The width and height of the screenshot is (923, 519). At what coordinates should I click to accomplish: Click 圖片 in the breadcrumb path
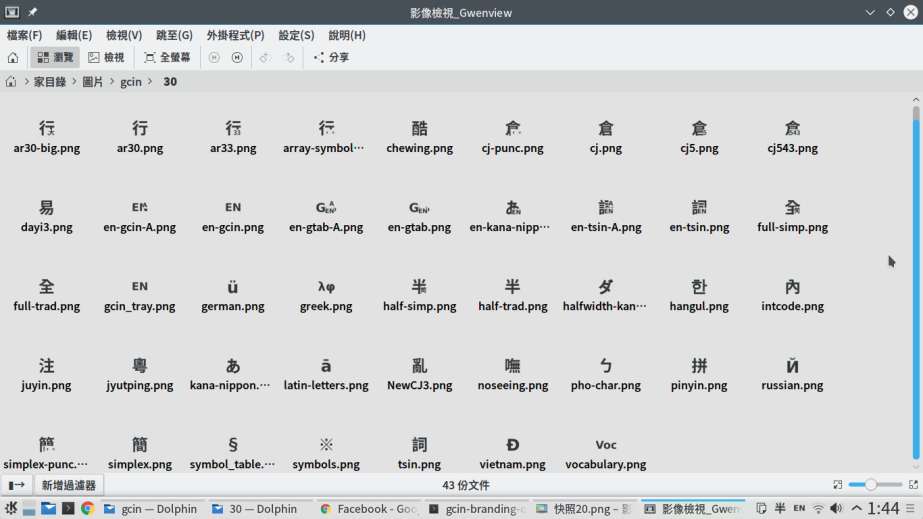[x=92, y=82]
